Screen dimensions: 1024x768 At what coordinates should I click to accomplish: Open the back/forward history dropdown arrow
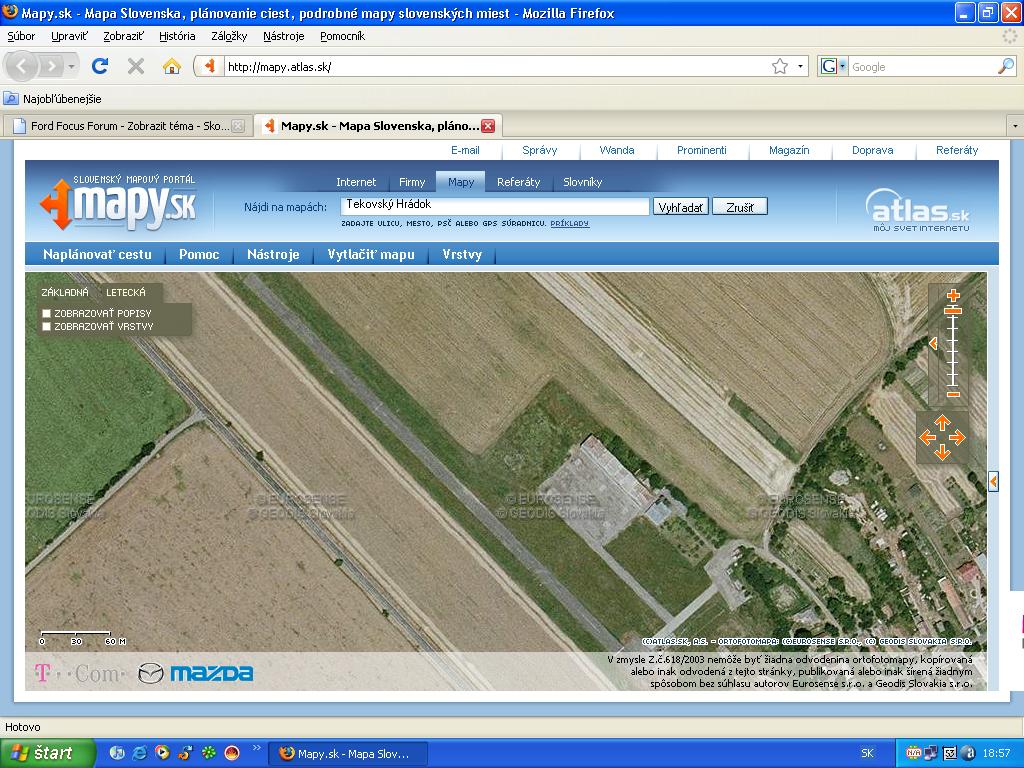click(x=72, y=66)
